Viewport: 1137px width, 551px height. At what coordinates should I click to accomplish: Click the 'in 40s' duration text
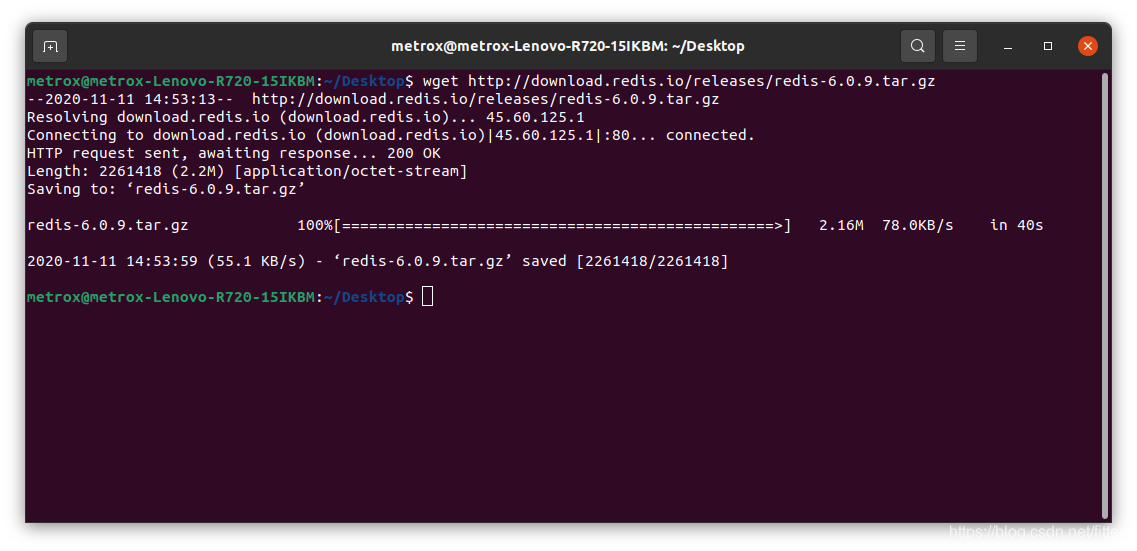tap(1017, 225)
